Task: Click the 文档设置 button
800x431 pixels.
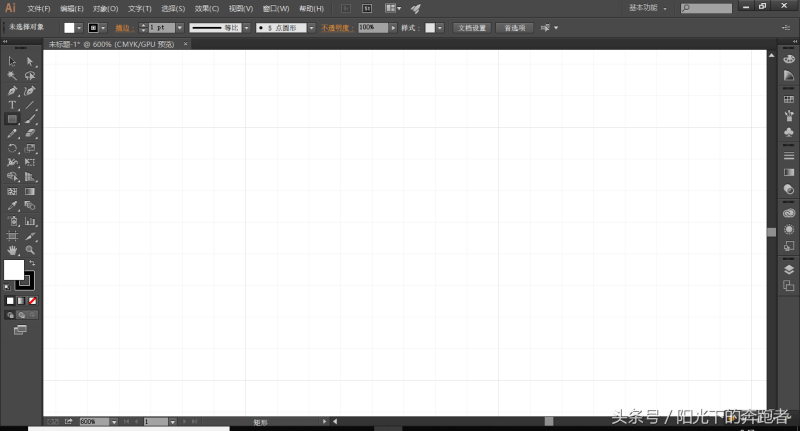Action: [472, 28]
